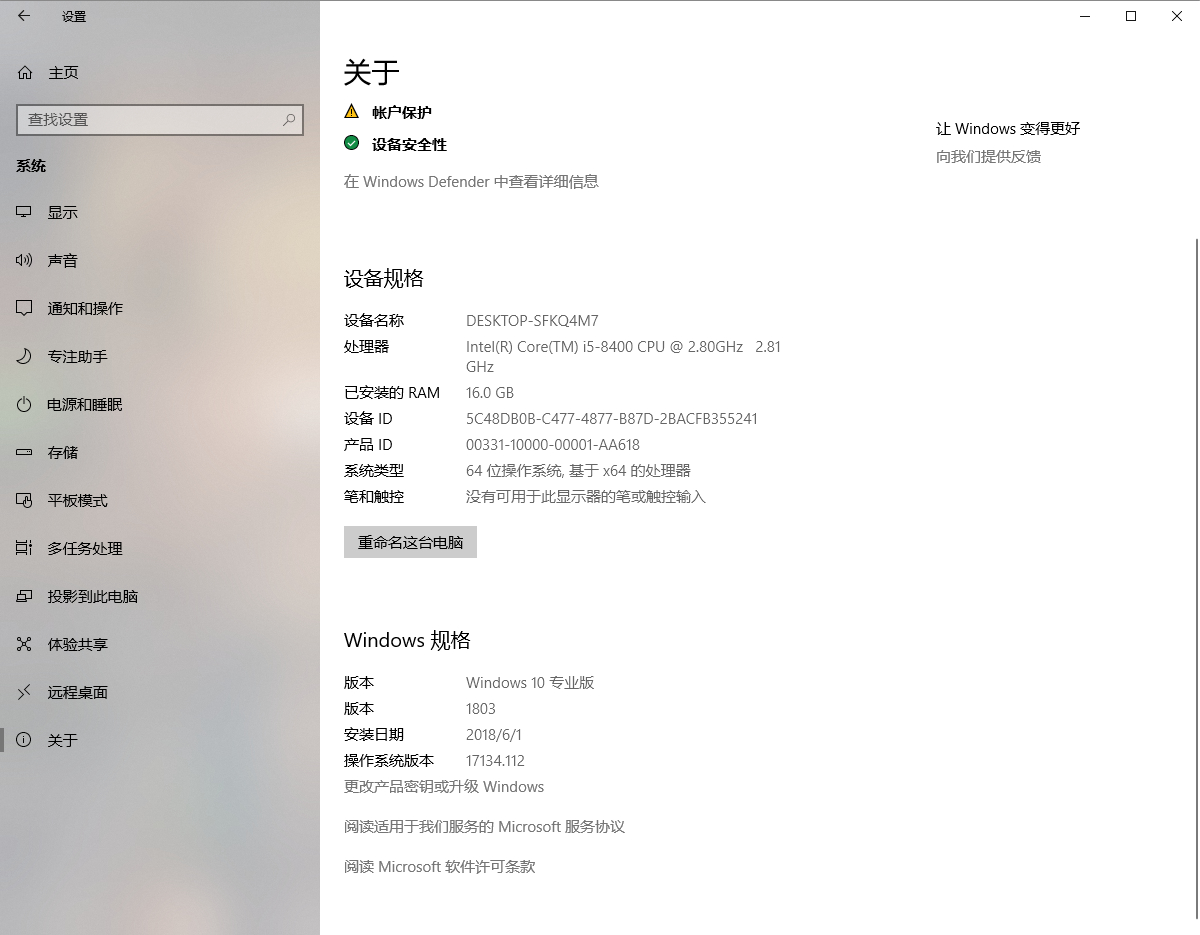
Task: Click the multitasking icon beside 多任务处理
Action: click(25, 549)
